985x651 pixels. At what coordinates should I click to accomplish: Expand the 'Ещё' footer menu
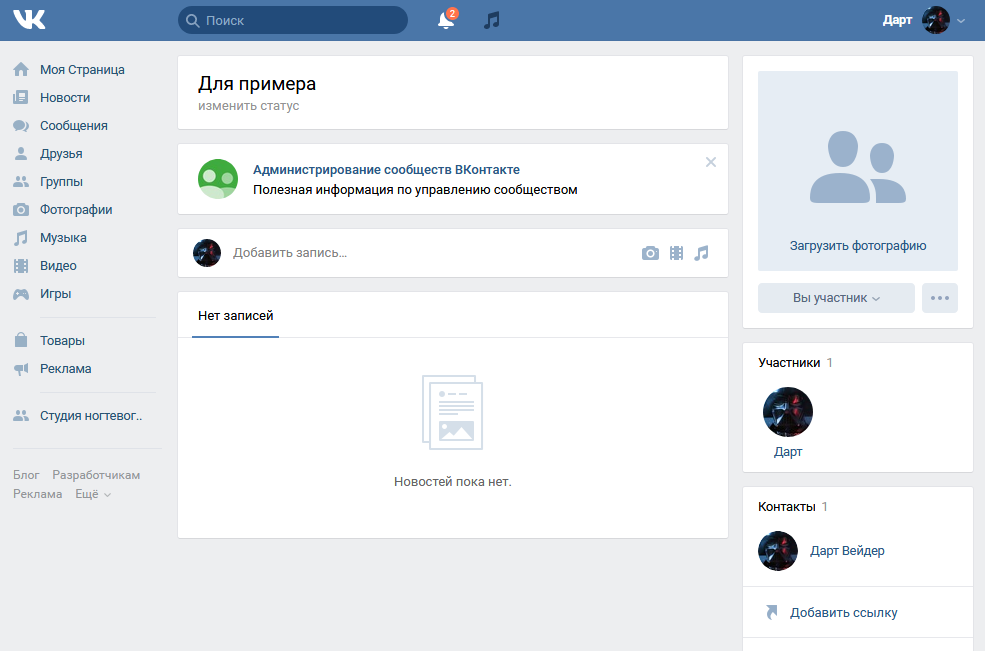click(92, 494)
